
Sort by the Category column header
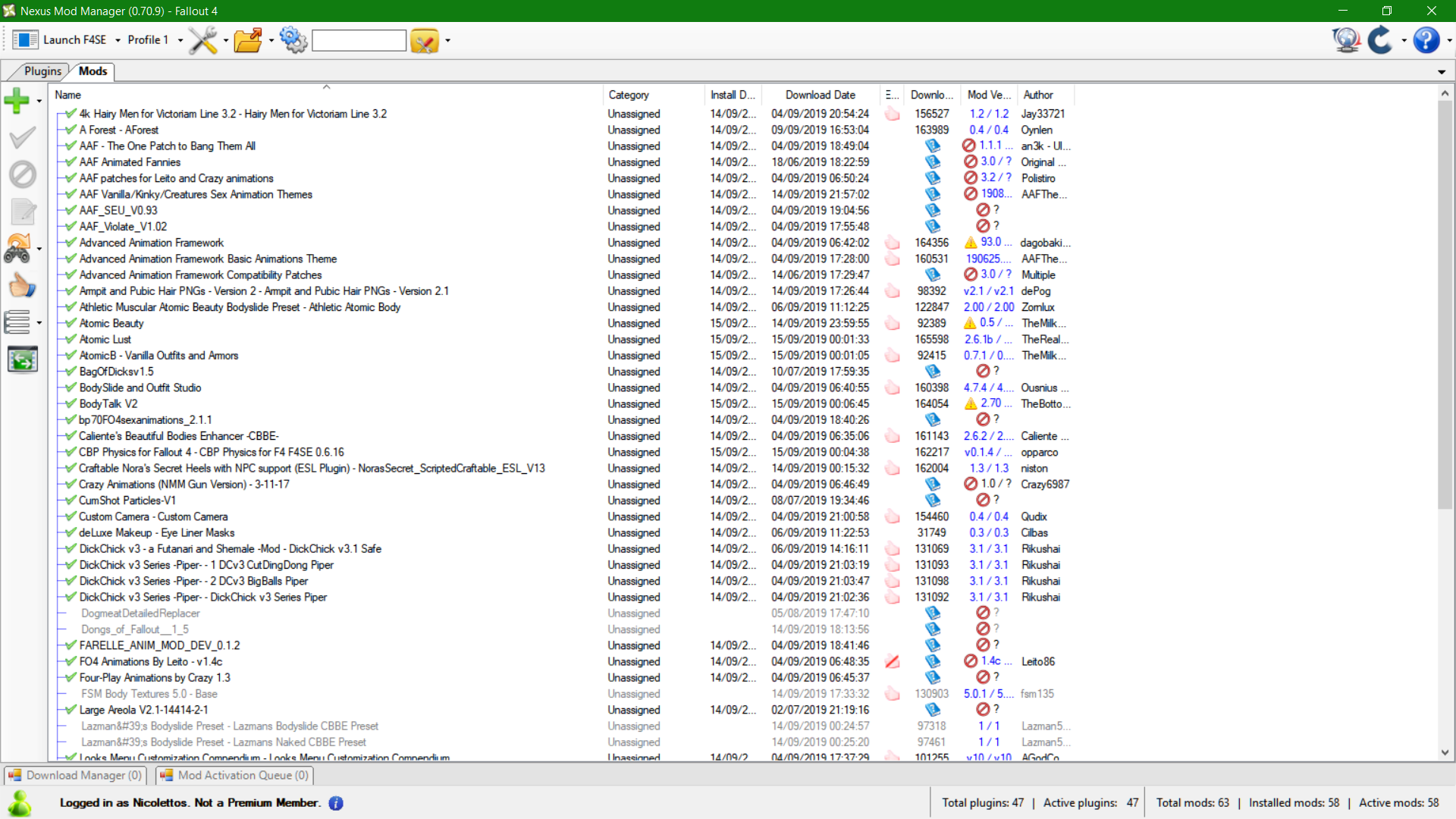click(x=654, y=95)
